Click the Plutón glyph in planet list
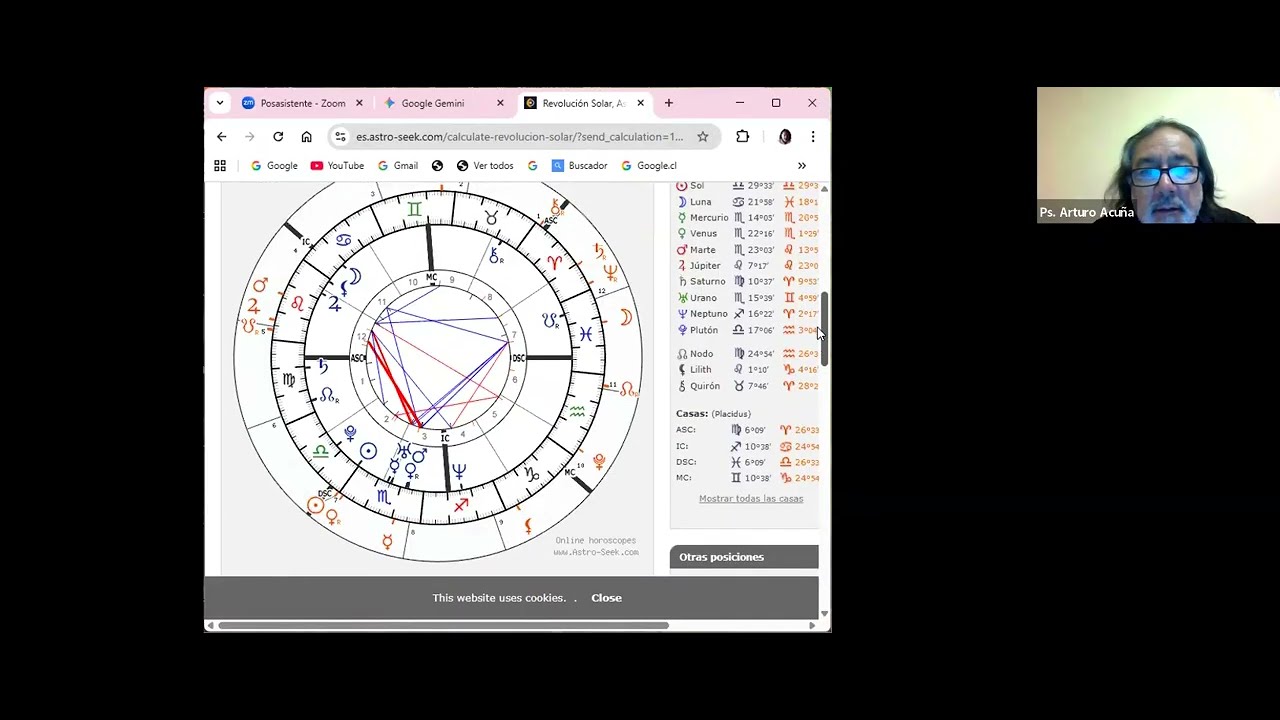 click(x=682, y=330)
